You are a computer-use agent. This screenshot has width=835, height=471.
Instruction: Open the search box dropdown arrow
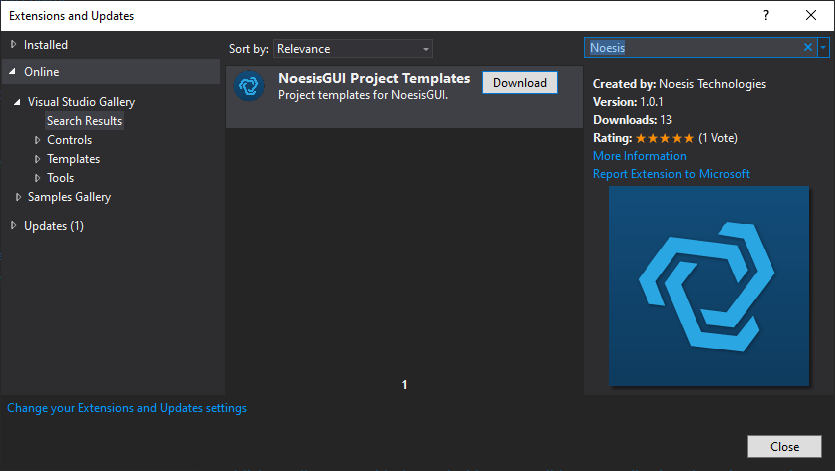pyautogui.click(x=823, y=48)
